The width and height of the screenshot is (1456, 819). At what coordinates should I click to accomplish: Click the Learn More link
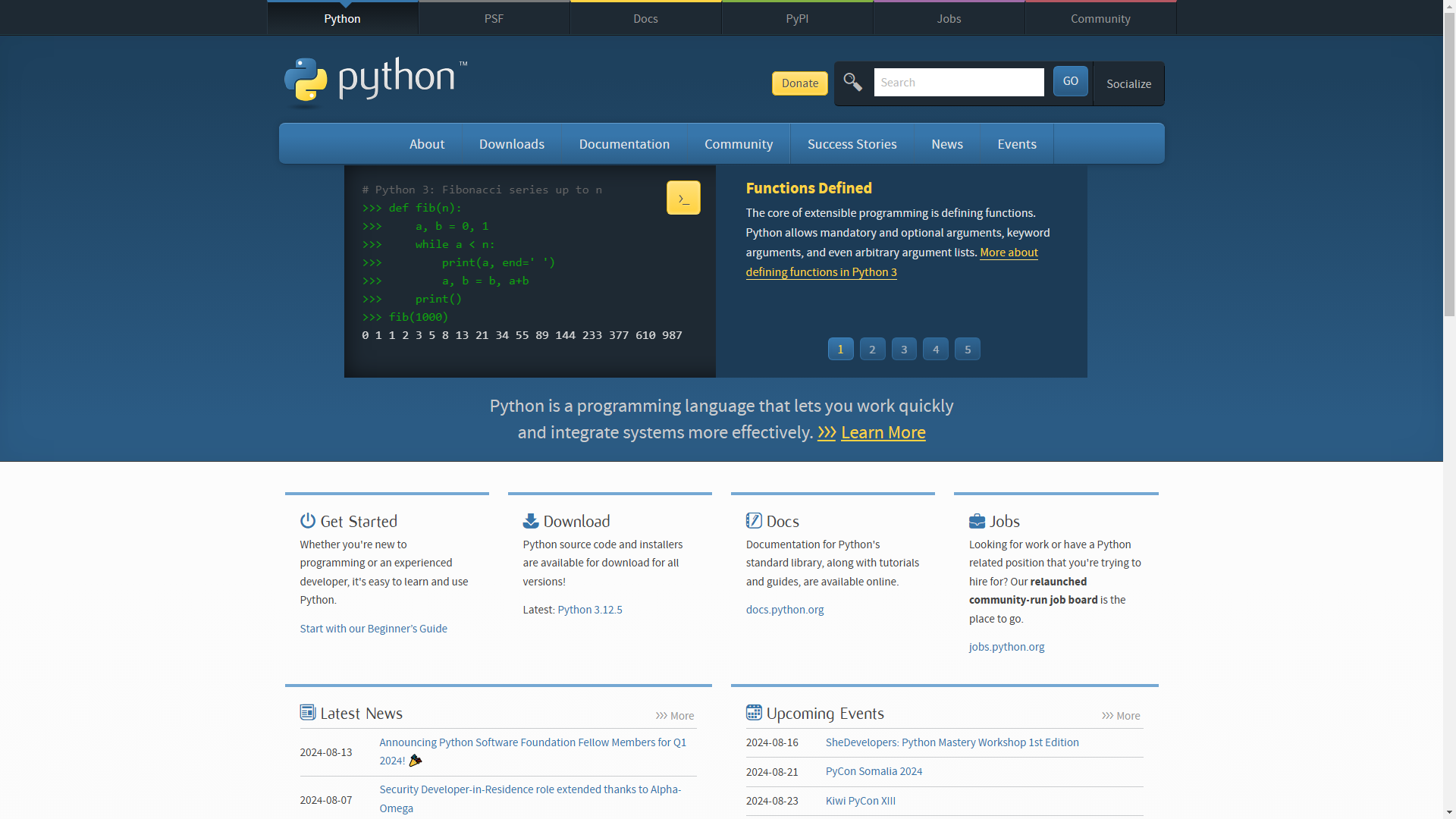883,432
